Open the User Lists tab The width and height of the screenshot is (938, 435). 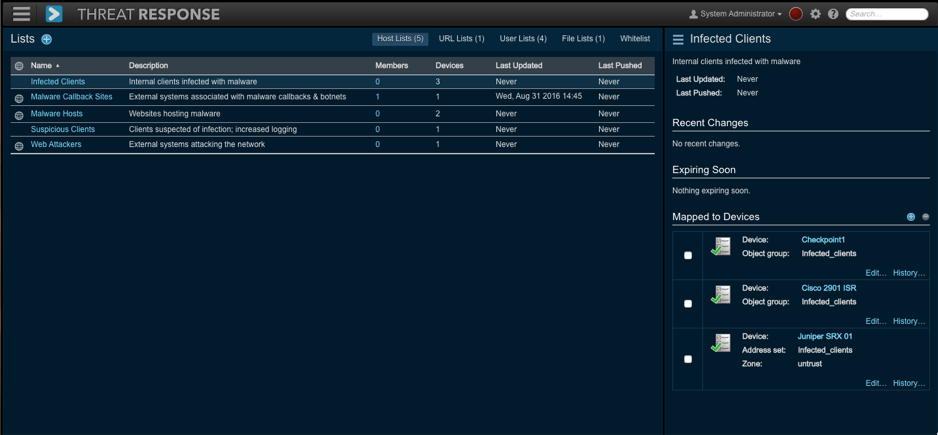coord(523,39)
